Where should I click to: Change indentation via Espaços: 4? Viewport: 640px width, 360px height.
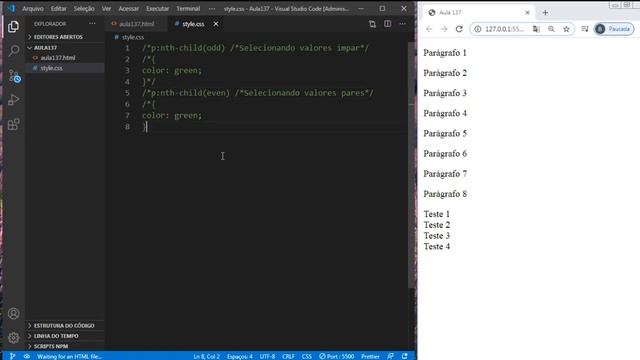tap(240, 356)
